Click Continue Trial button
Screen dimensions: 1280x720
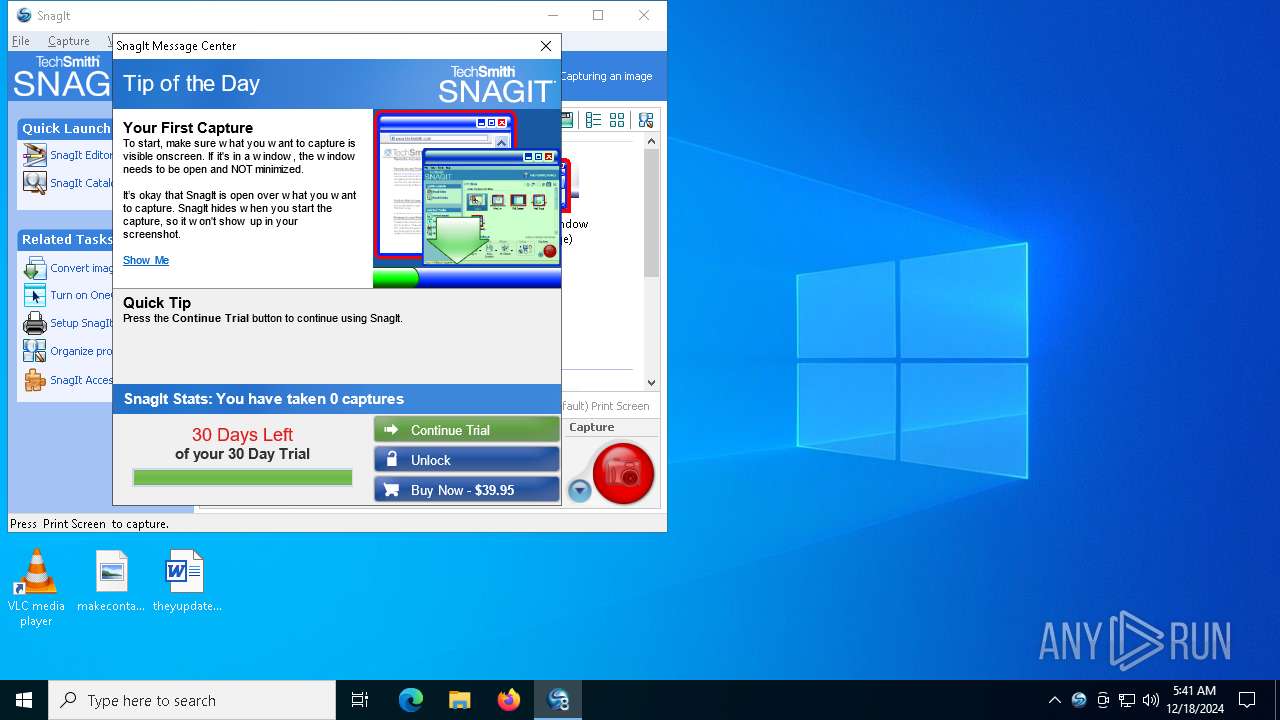tap(466, 430)
